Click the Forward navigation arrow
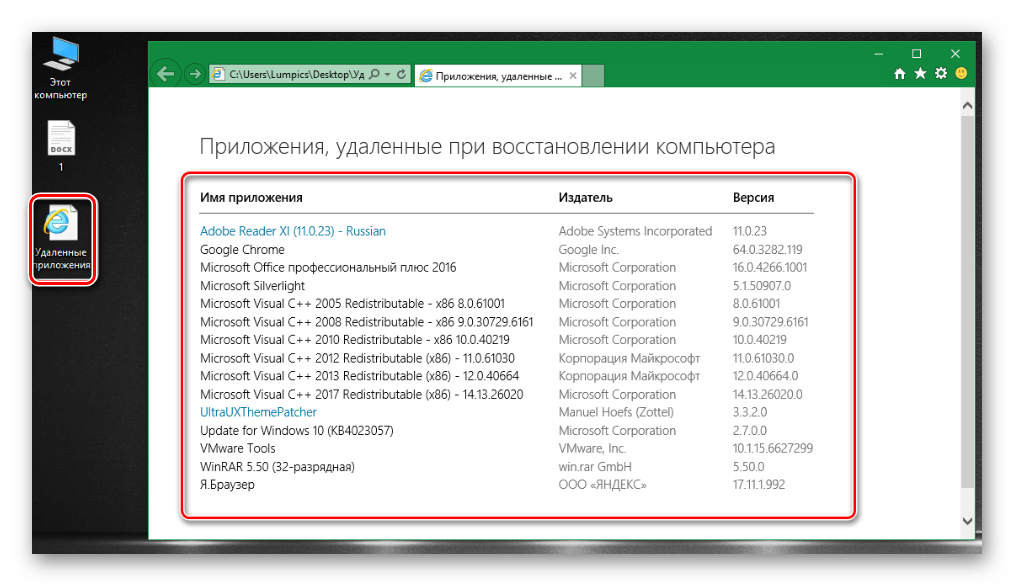The image size is (1014, 586). (x=195, y=74)
